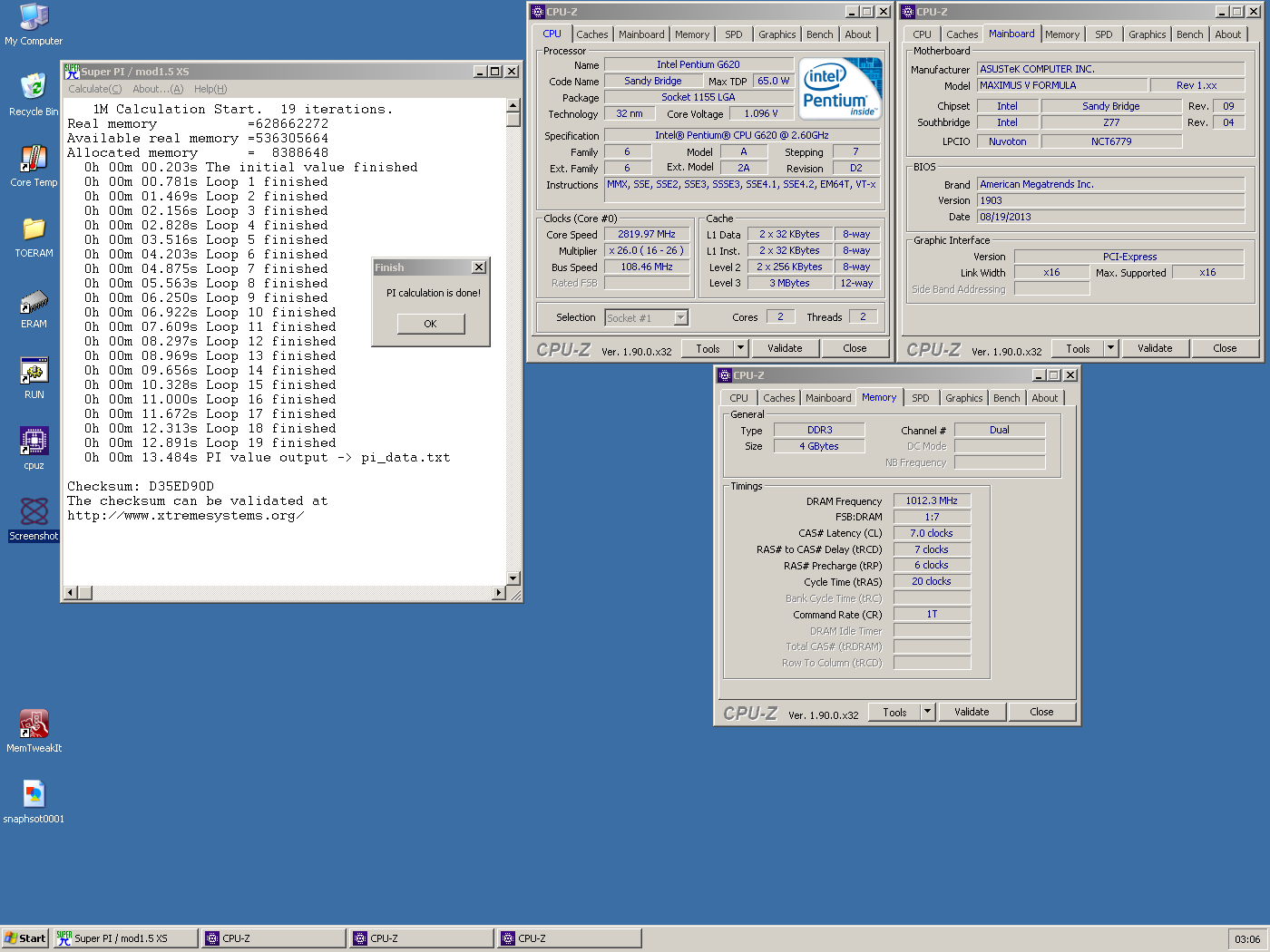This screenshot has height=952, width=1270.
Task: Click the Loop 19 finished line
Action: (210, 442)
